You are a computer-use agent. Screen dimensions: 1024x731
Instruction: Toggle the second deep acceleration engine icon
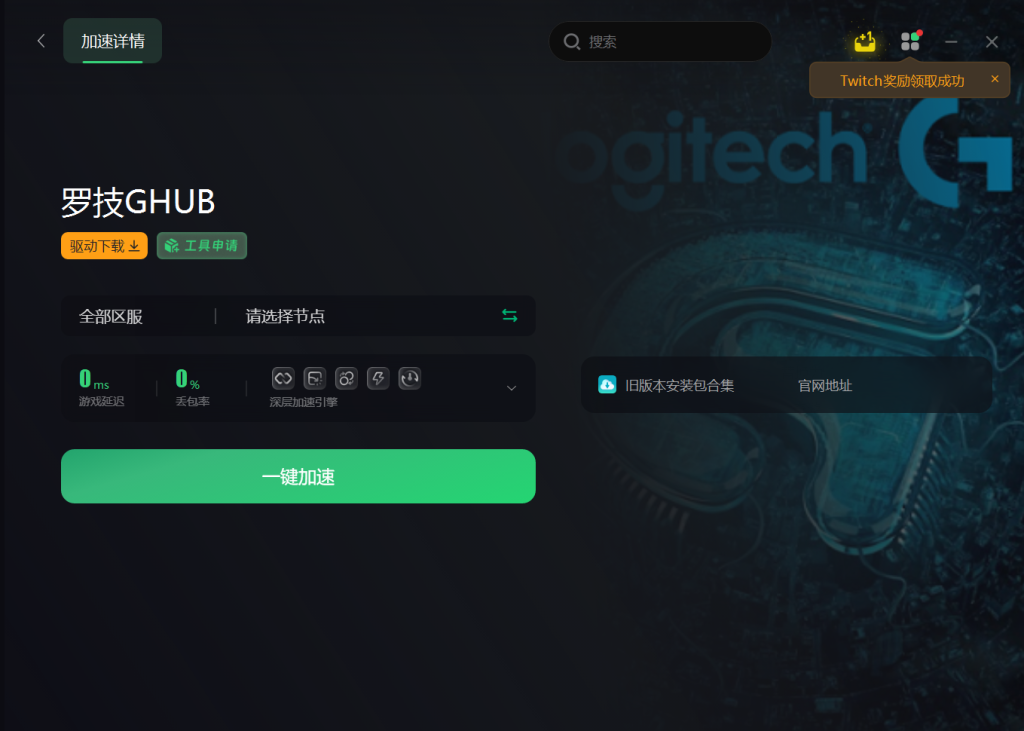point(315,378)
